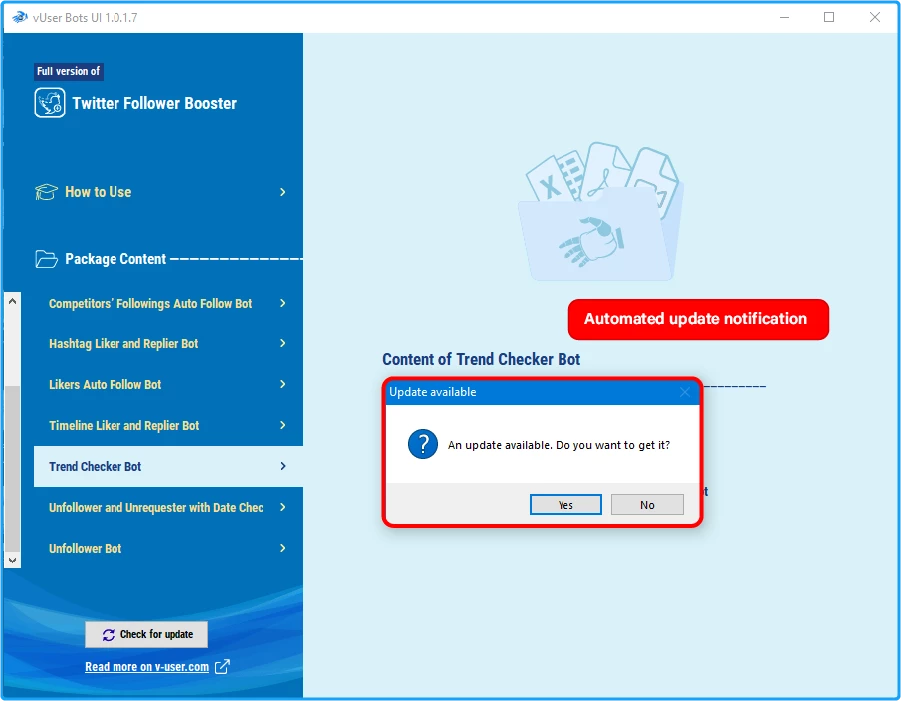Click No to decline the update

(x=647, y=504)
